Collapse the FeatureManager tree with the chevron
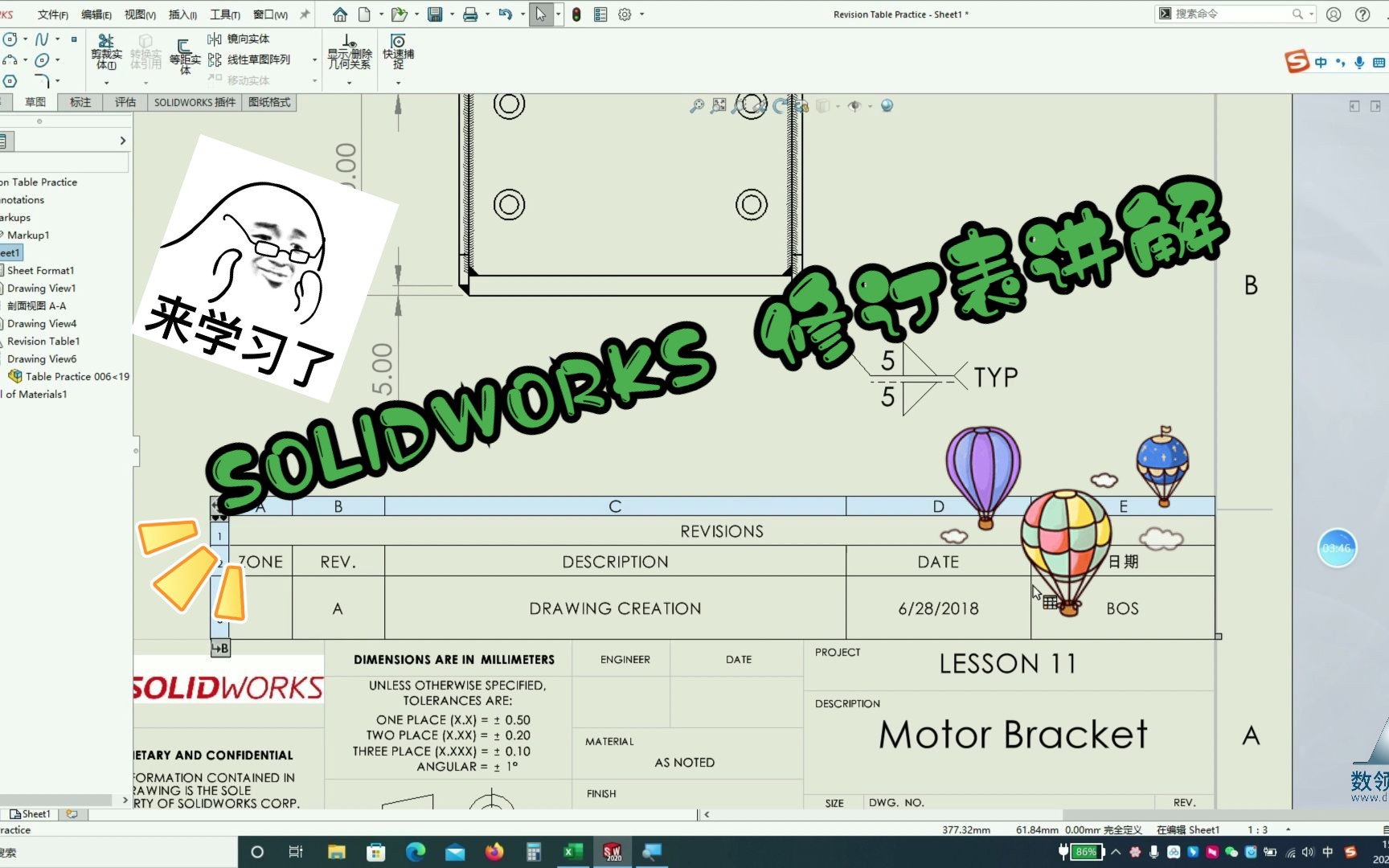 coord(122,140)
